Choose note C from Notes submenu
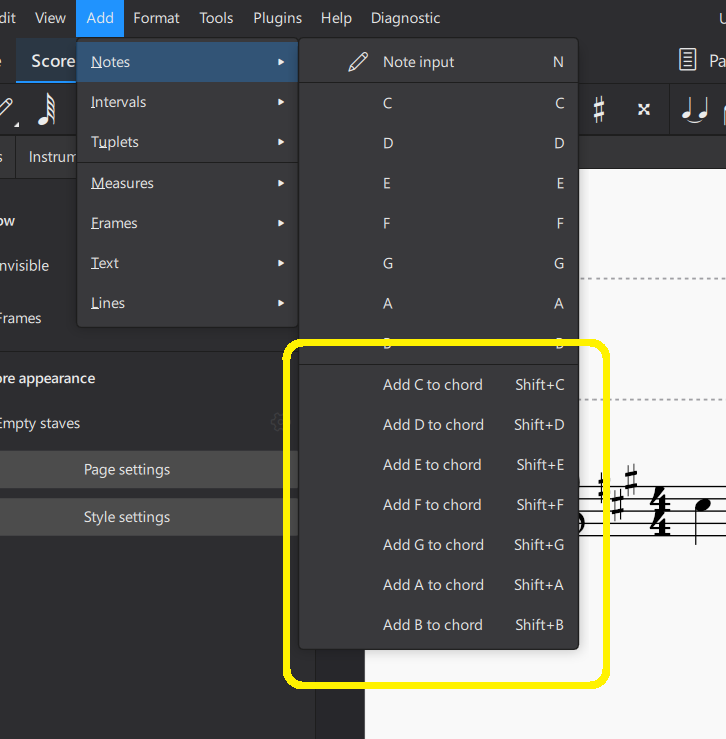 click(x=438, y=103)
